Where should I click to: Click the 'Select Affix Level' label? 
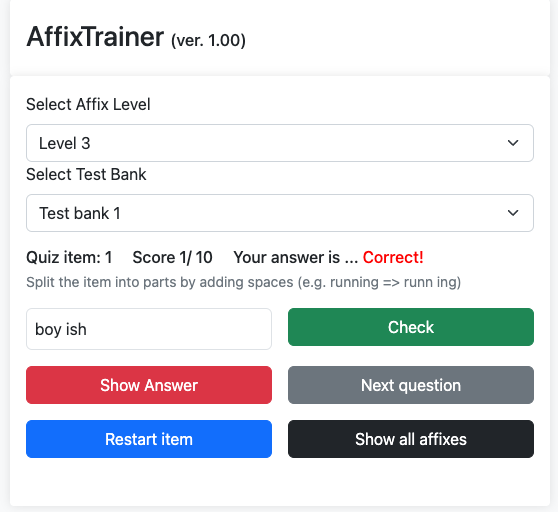click(88, 105)
